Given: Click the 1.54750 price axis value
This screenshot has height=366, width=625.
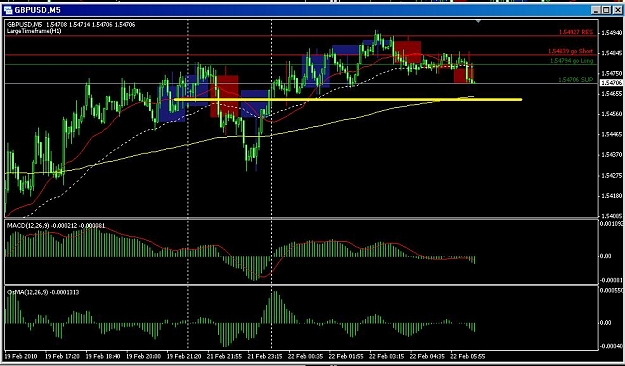Looking at the screenshot, I should click(611, 73).
